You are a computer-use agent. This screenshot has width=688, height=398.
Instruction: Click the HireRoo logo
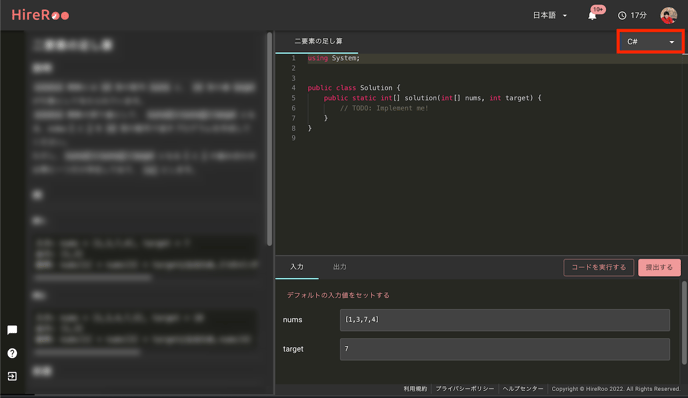pos(40,15)
